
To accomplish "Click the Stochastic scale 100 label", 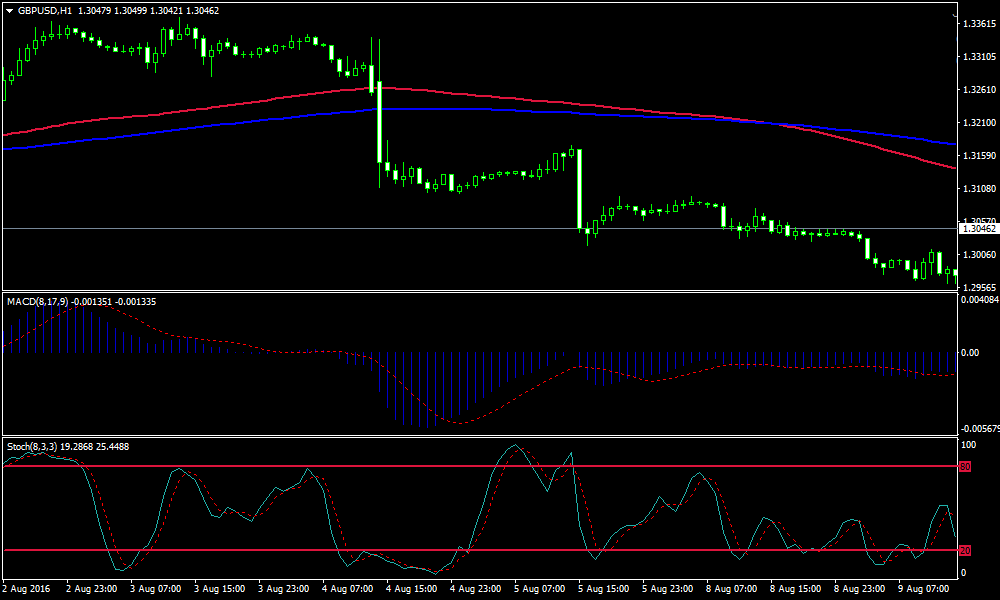I will point(968,443).
